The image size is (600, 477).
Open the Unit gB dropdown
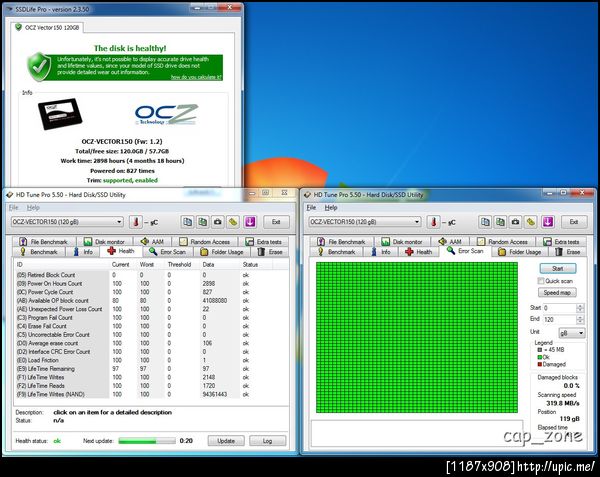click(x=572, y=333)
